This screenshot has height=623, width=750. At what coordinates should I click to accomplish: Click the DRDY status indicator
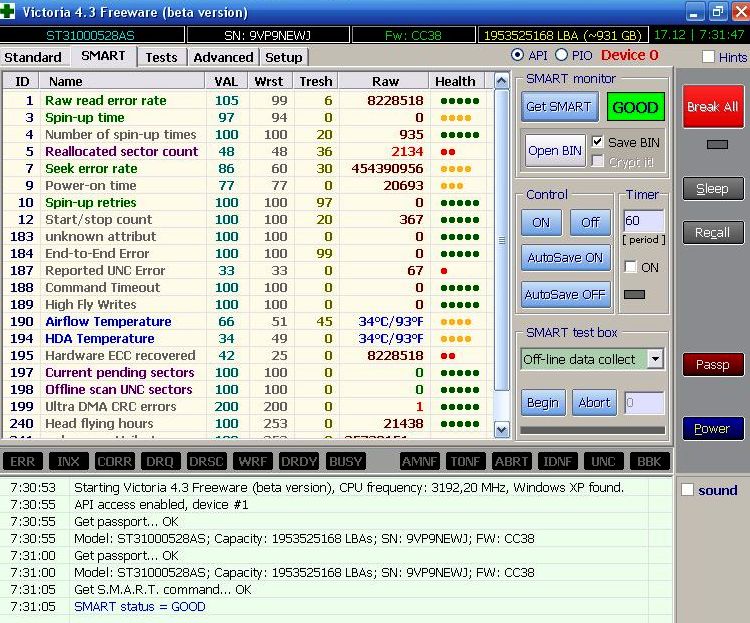coord(298,461)
